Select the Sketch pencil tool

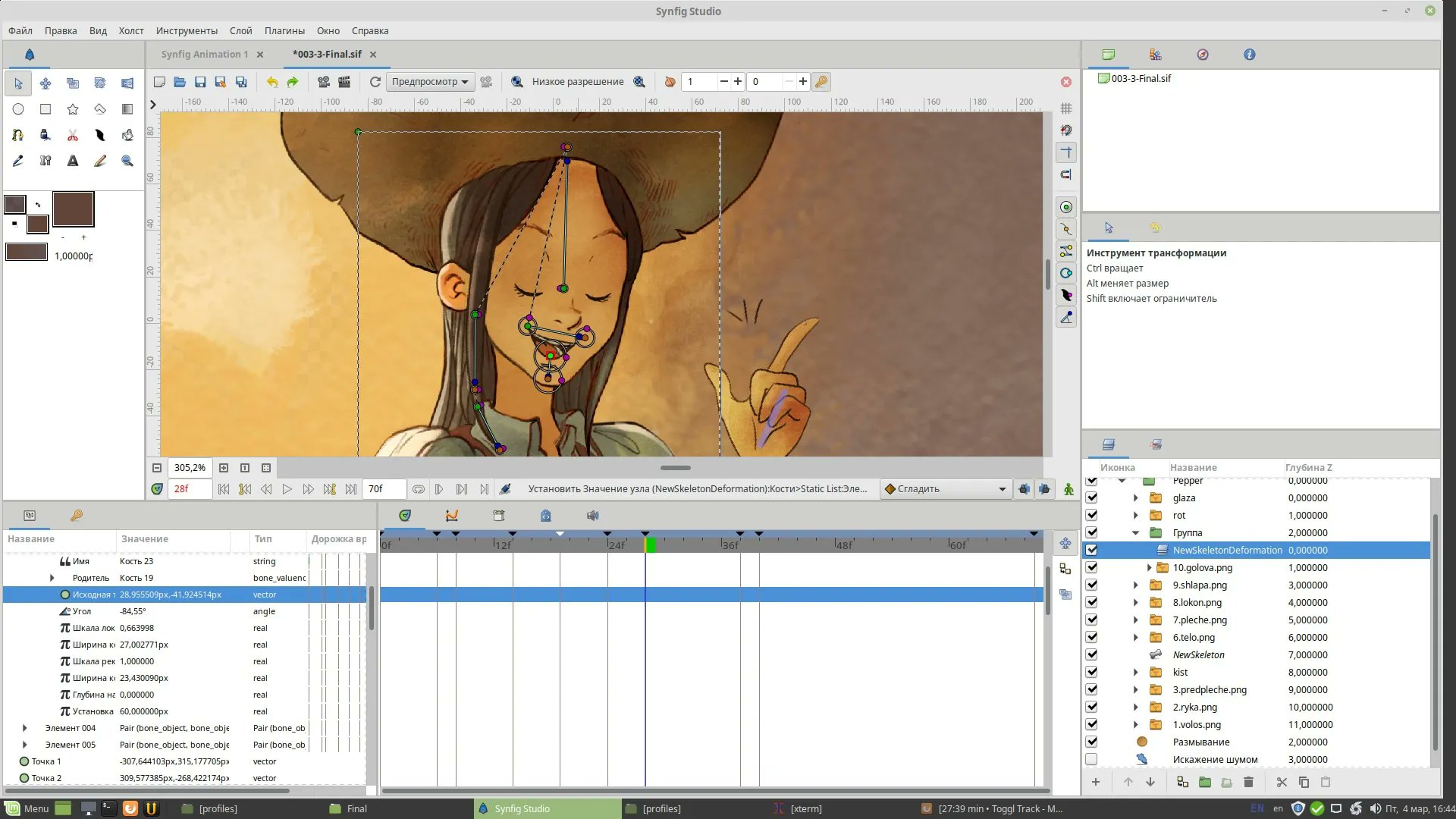point(100,161)
